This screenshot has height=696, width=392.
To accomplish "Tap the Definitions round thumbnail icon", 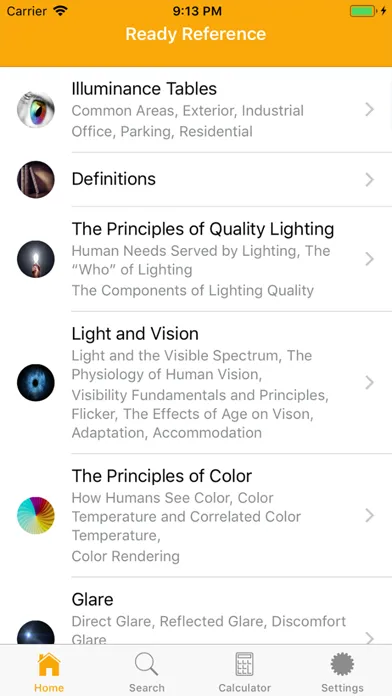I will coord(36,179).
